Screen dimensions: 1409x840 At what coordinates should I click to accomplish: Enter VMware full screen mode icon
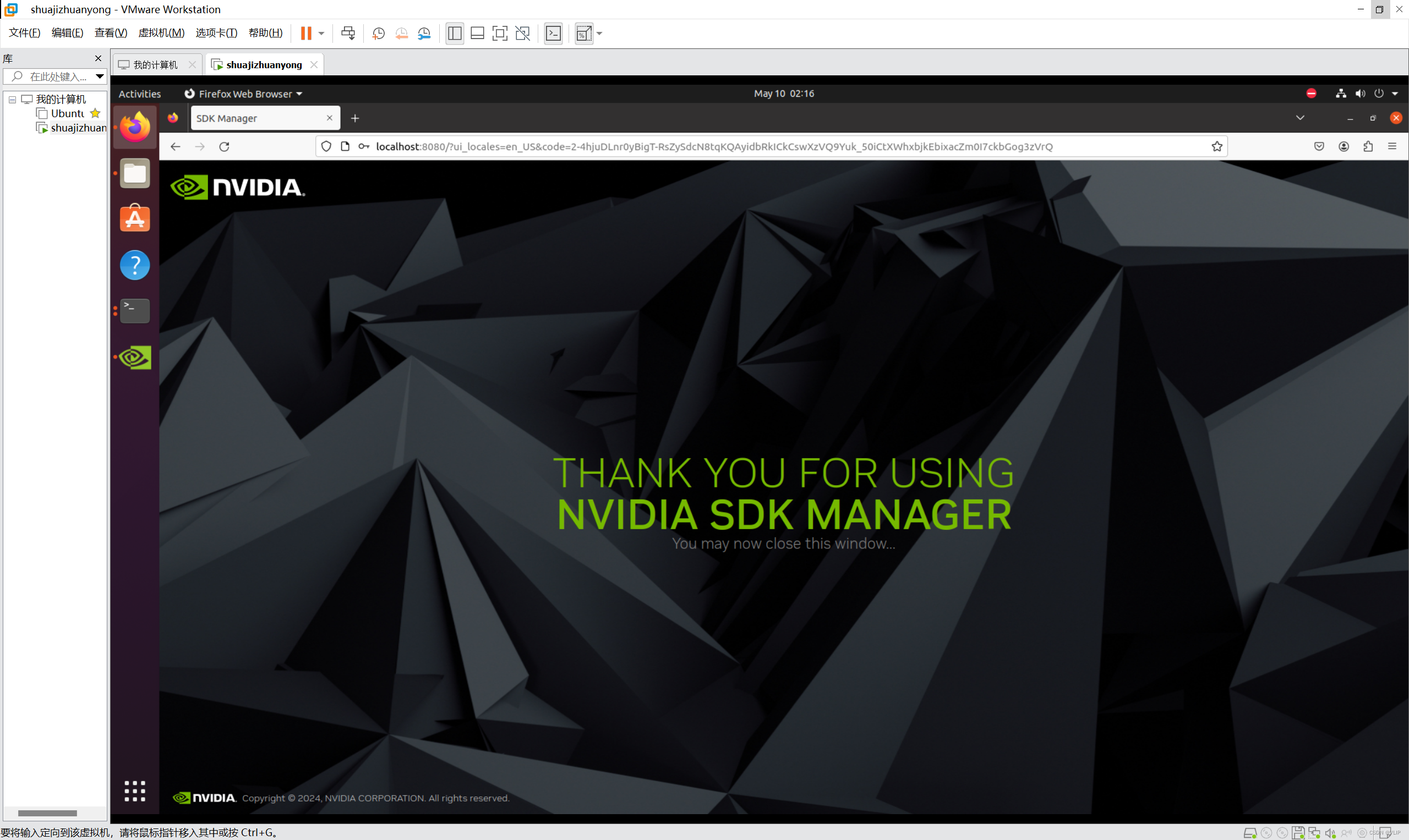[500, 34]
